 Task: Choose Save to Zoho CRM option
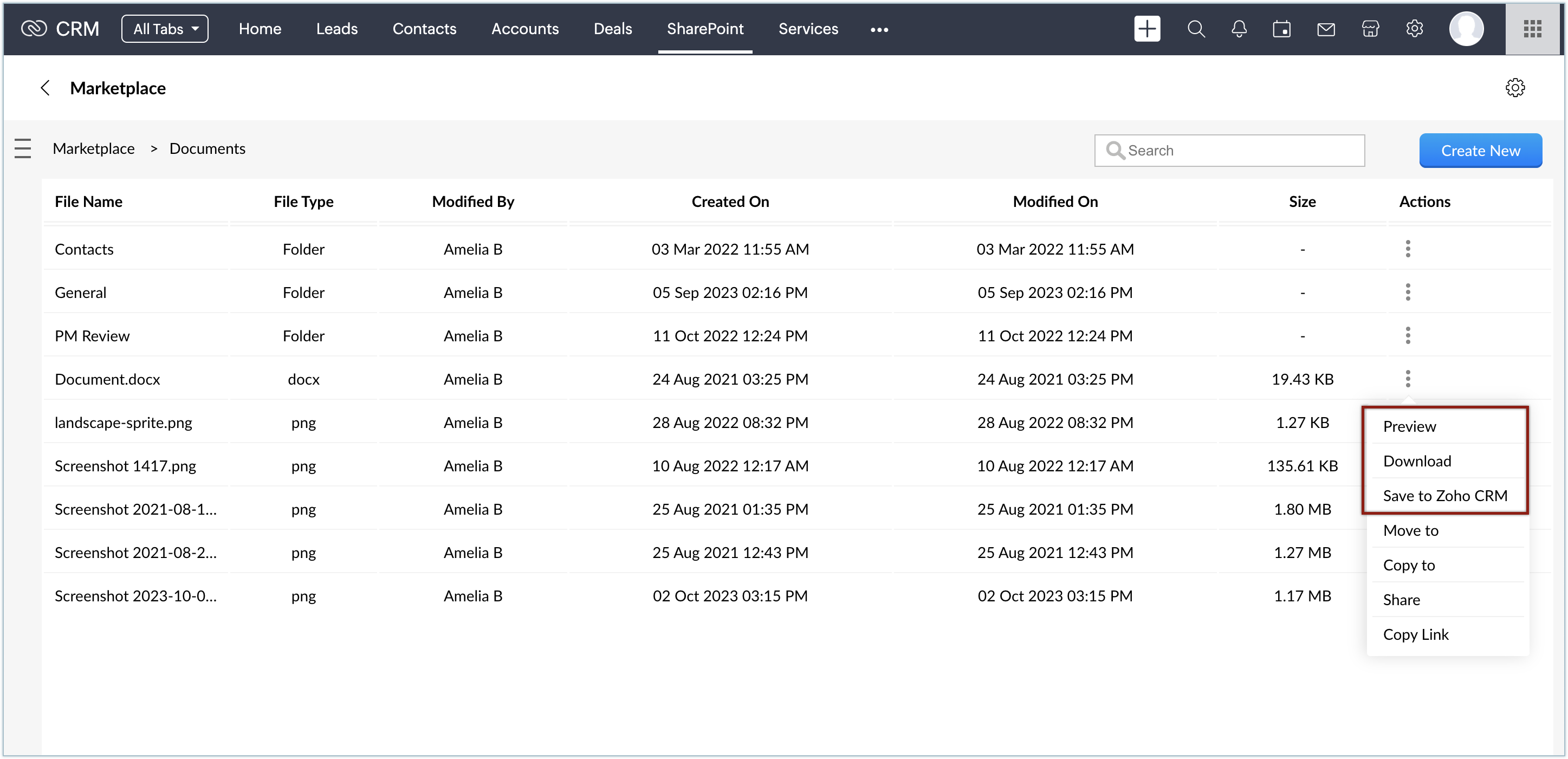[1445, 496]
